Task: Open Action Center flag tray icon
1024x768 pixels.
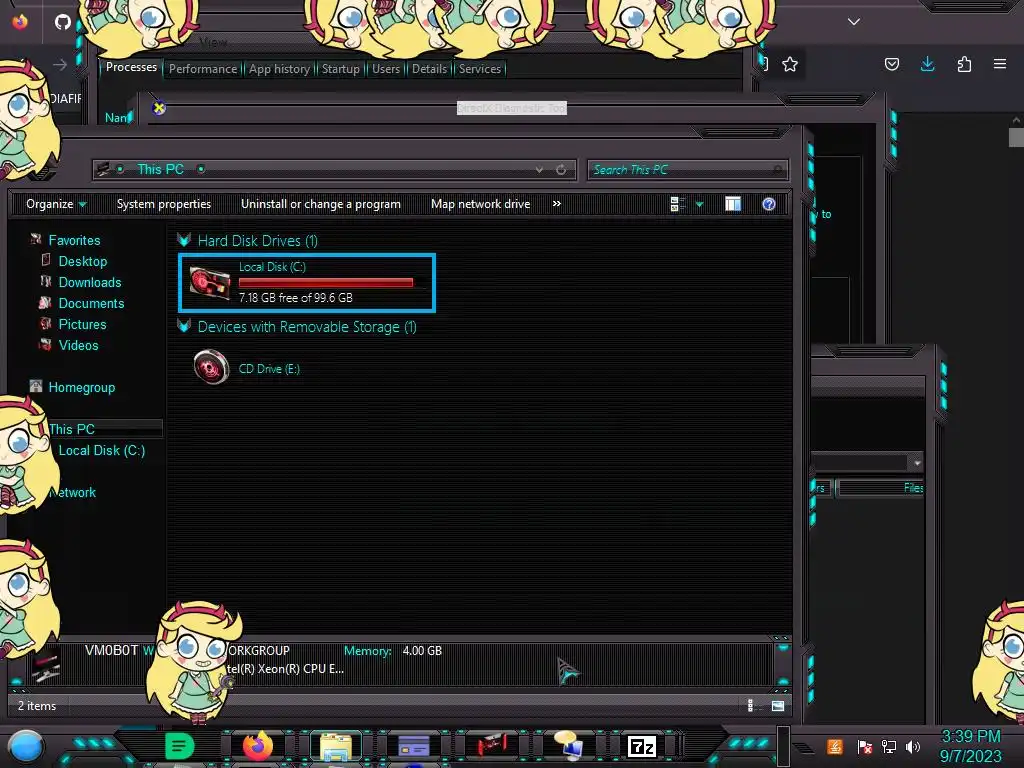Action: [x=865, y=746]
